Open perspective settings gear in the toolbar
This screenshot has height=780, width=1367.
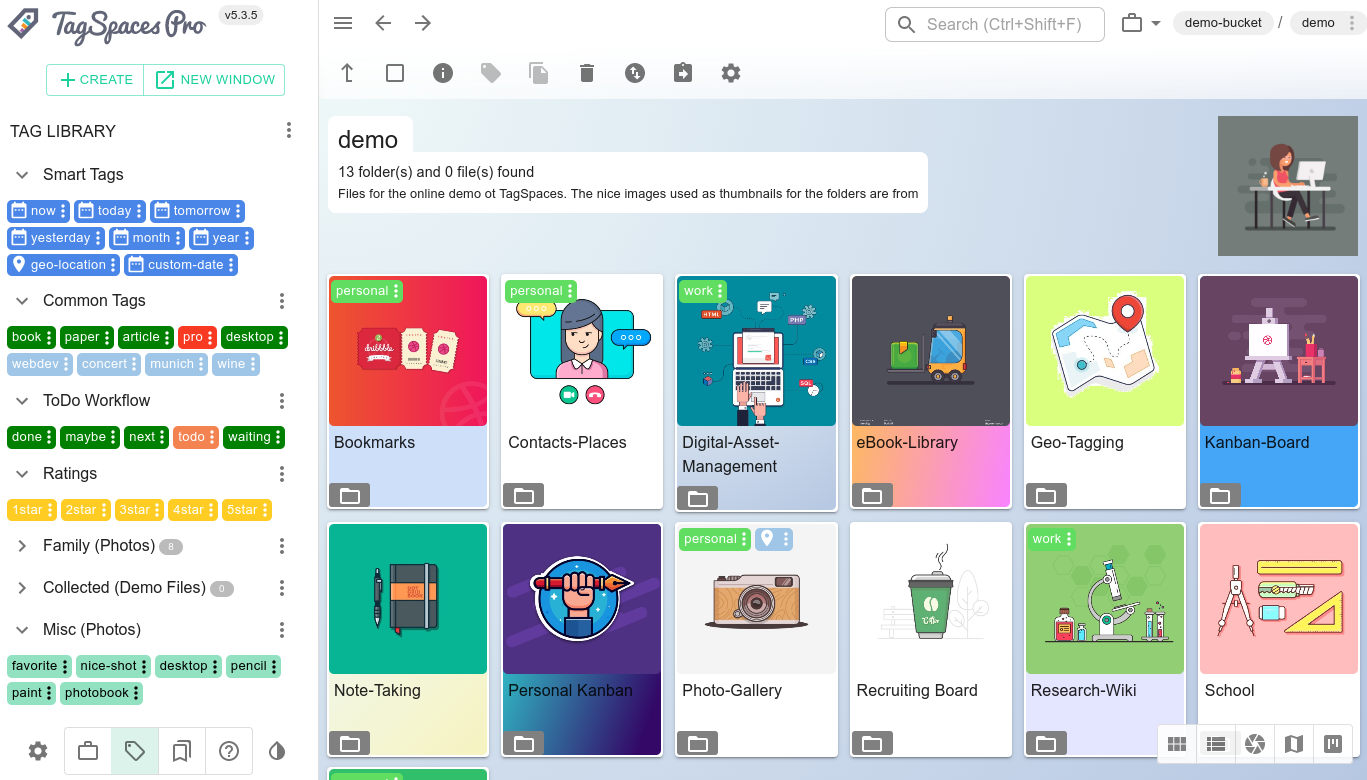pyautogui.click(x=731, y=72)
